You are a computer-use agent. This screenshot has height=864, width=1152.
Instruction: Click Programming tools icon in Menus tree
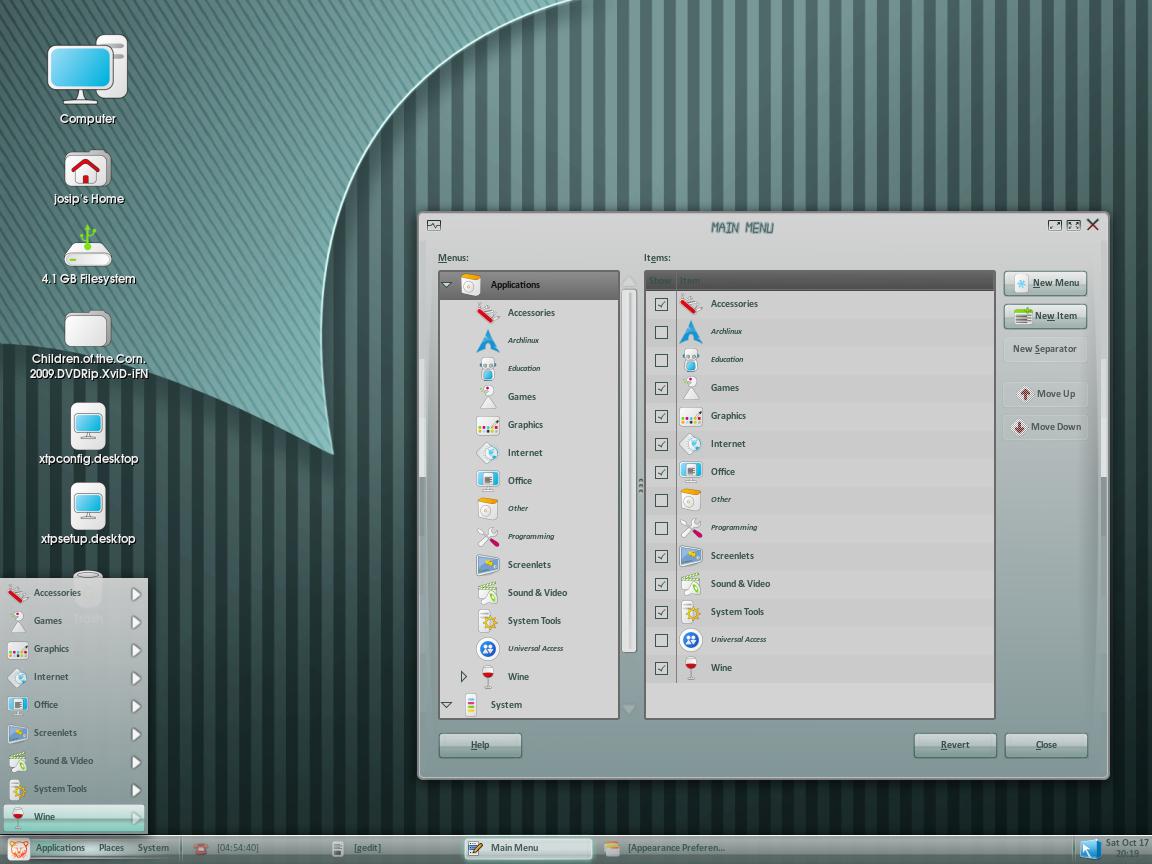pyautogui.click(x=488, y=537)
